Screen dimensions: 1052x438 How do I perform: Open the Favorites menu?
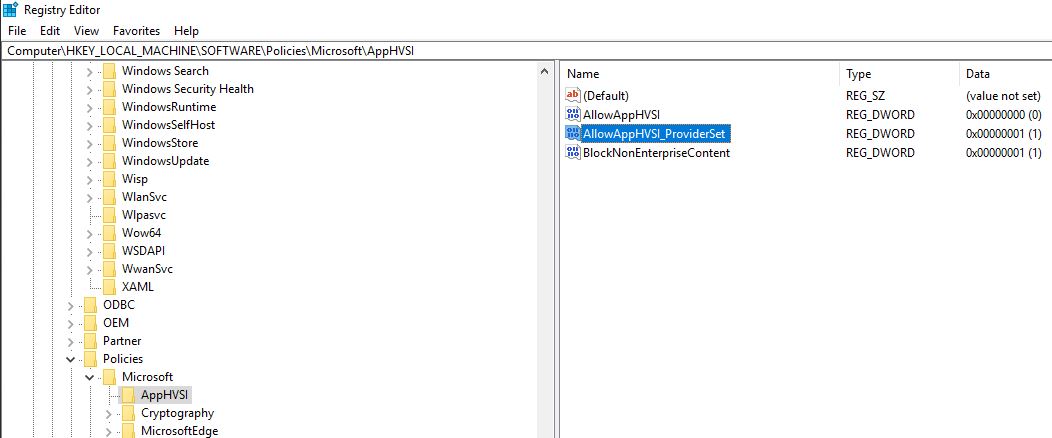[x=136, y=31]
